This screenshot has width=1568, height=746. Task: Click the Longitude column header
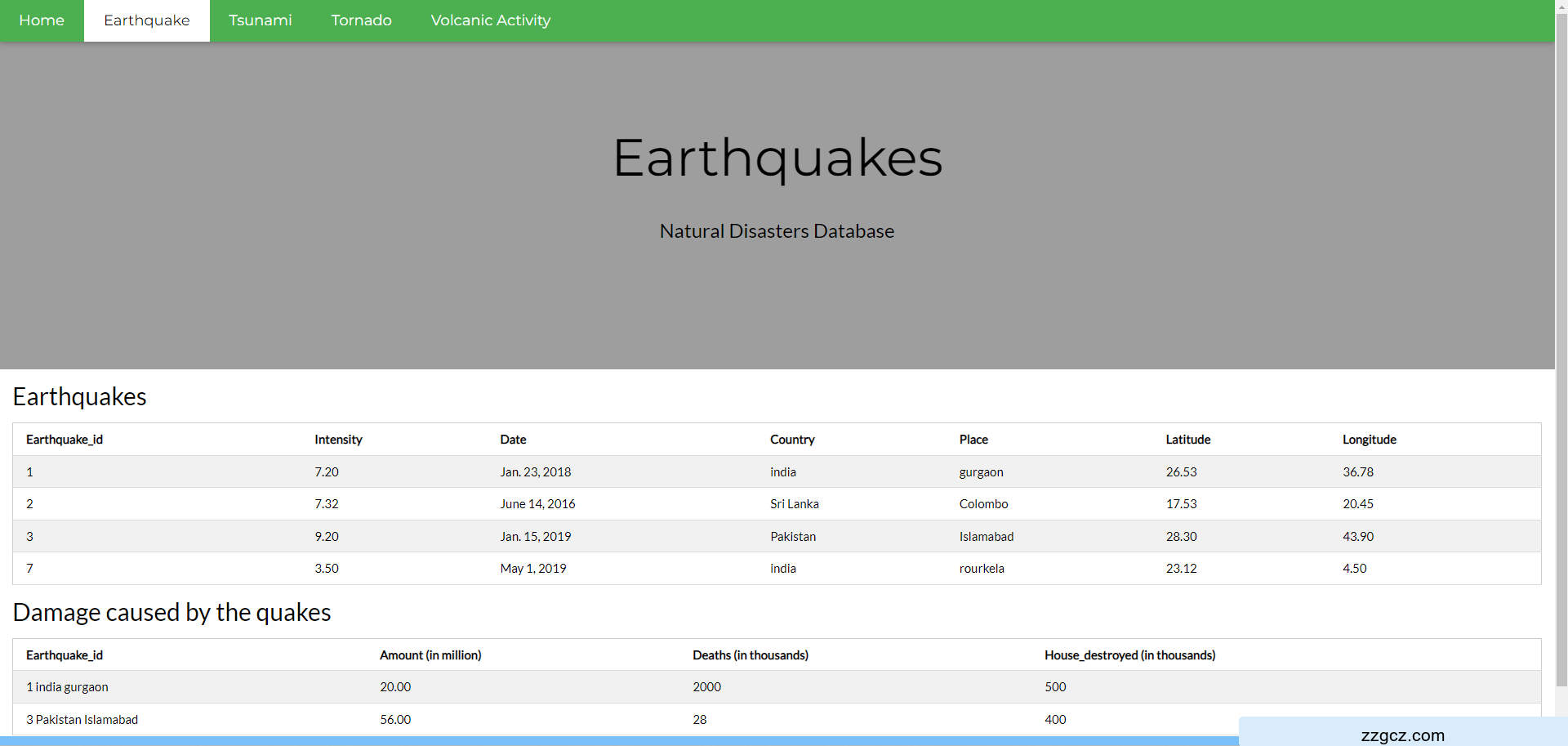pyautogui.click(x=1369, y=440)
